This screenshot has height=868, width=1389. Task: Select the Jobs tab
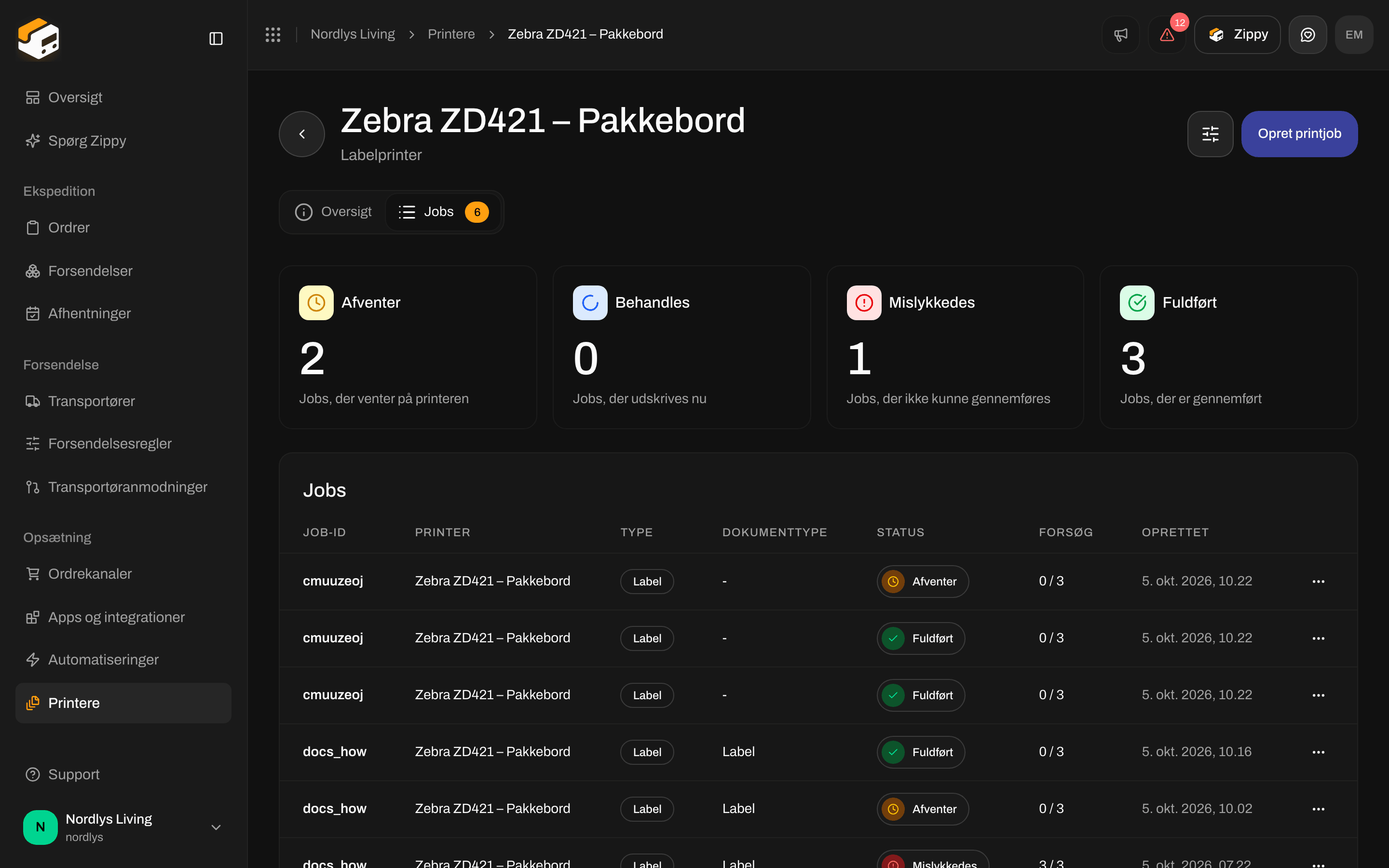[x=443, y=212]
